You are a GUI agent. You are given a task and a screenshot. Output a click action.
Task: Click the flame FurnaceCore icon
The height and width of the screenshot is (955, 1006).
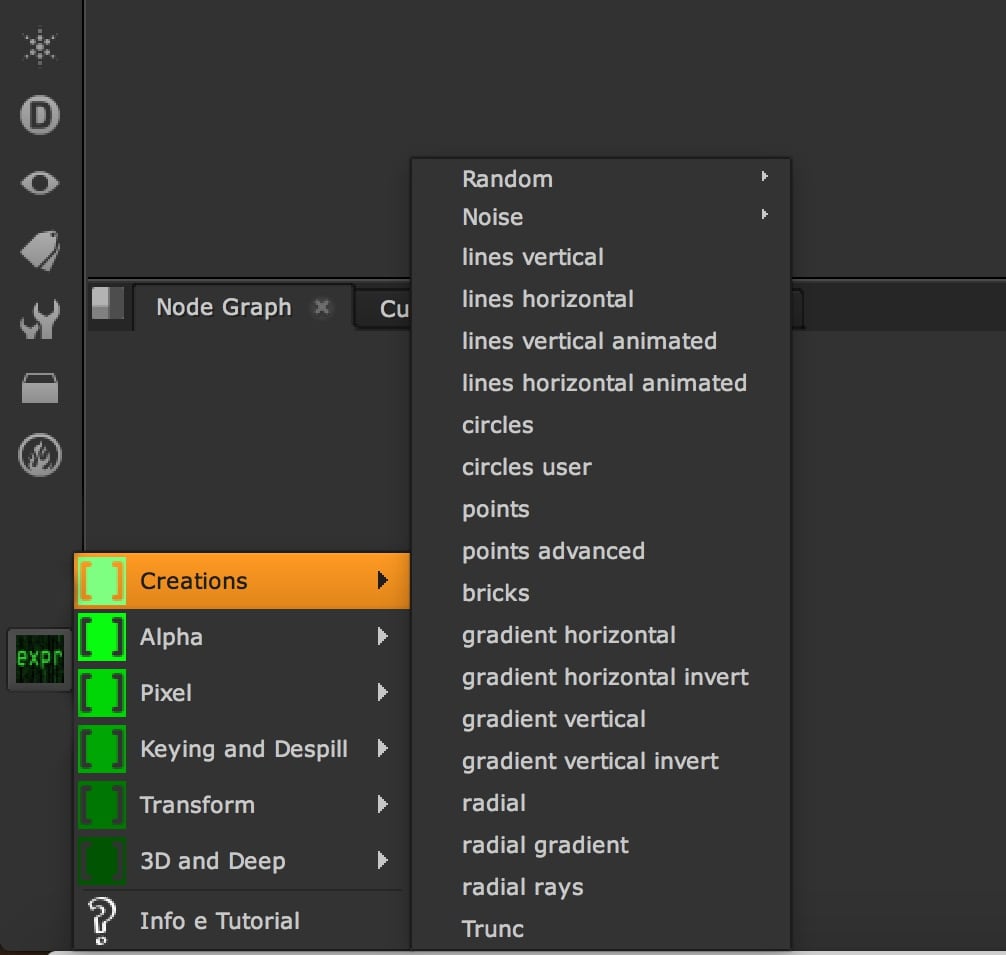click(41, 456)
